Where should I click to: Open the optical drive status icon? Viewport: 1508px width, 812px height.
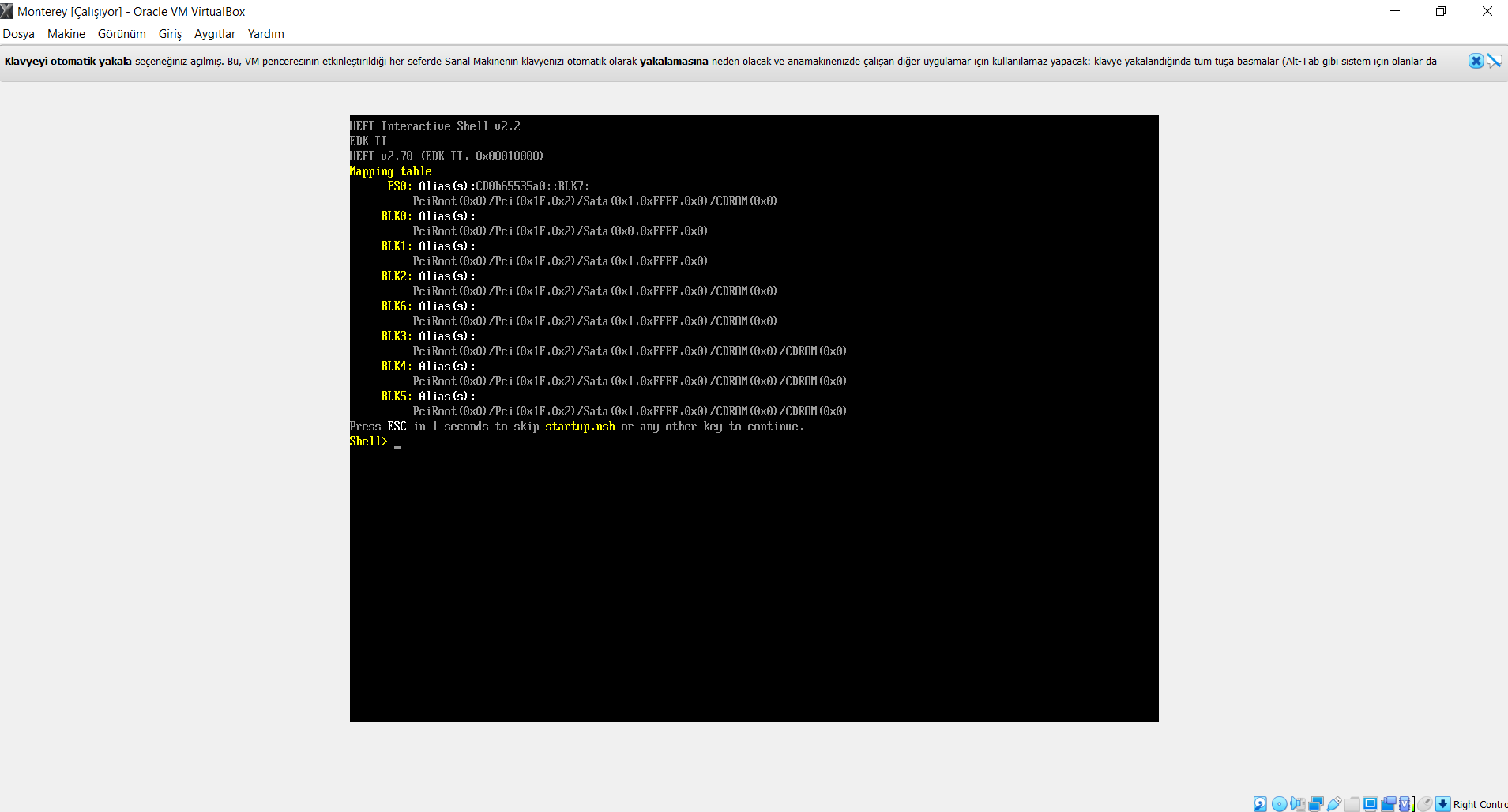pyautogui.click(x=1280, y=804)
